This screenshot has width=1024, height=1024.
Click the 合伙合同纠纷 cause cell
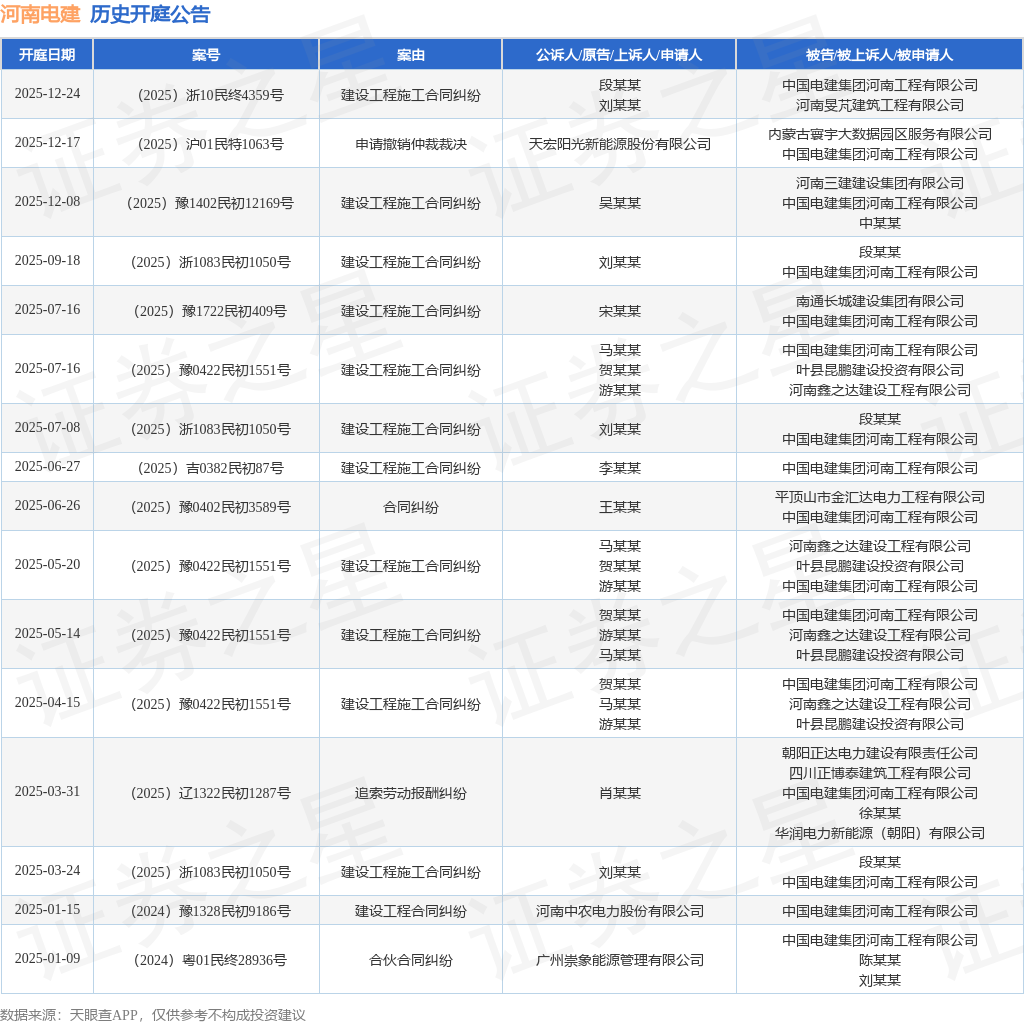411,961
